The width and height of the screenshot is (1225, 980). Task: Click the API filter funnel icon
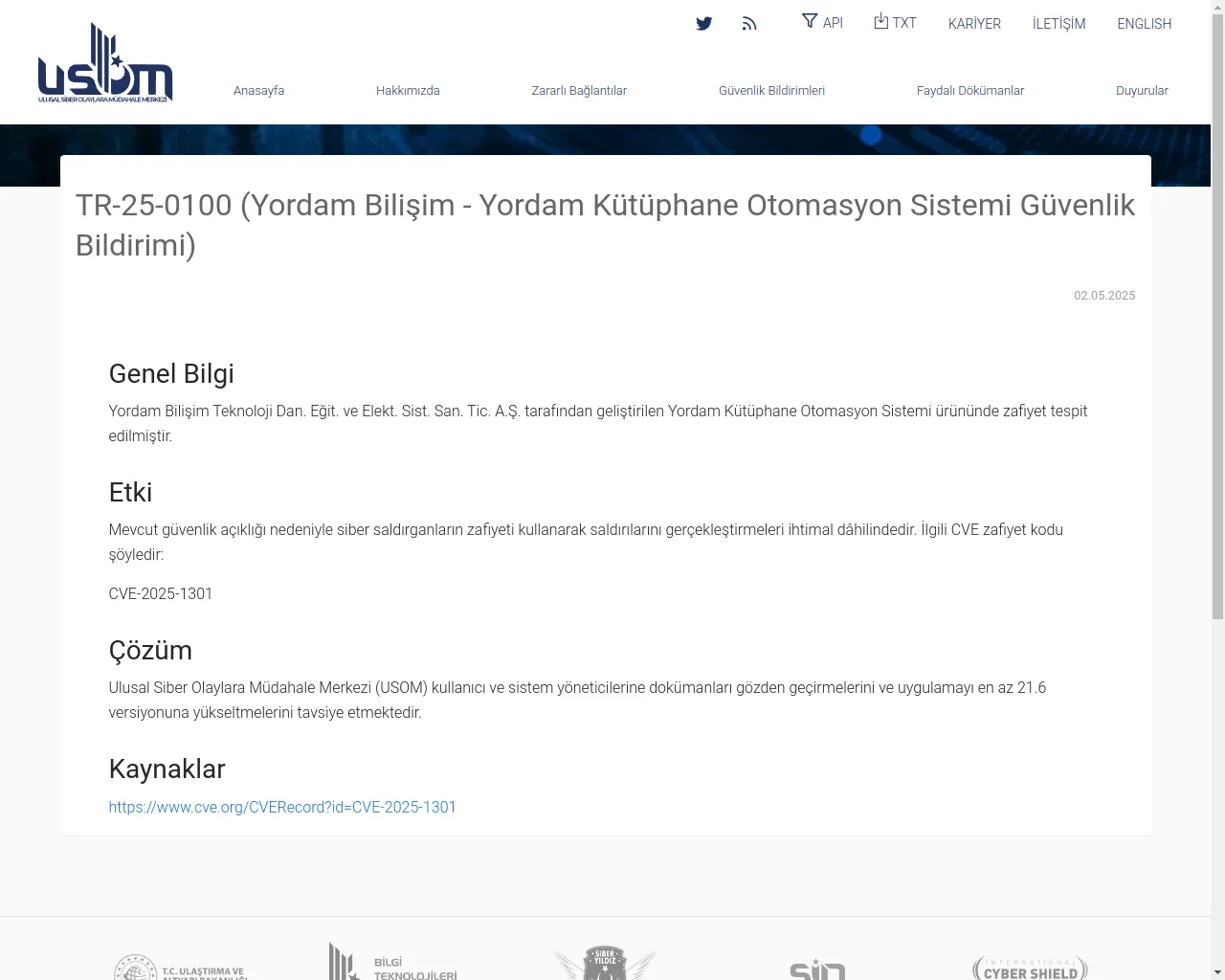pos(810,21)
